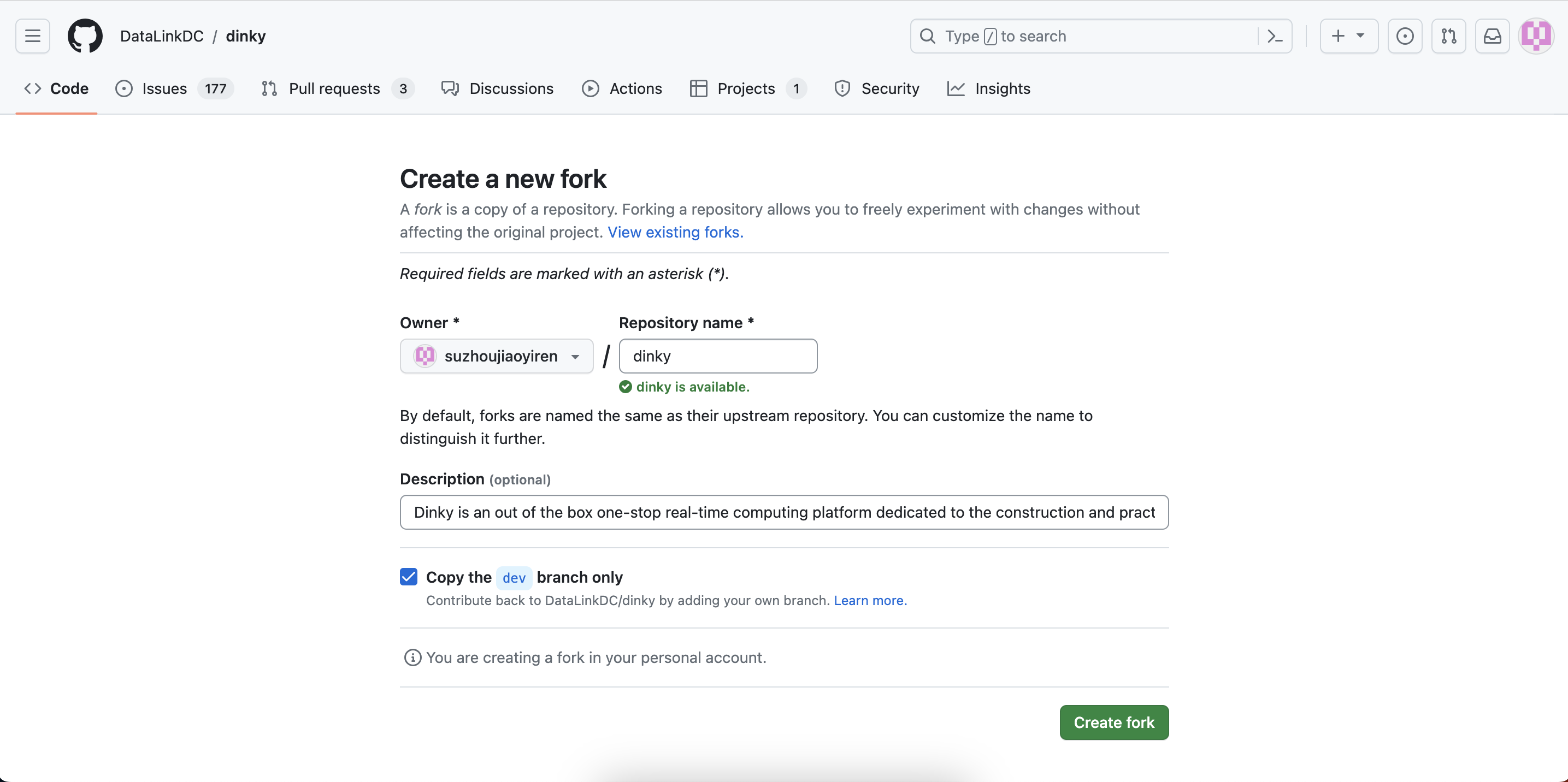The height and width of the screenshot is (782, 1568).
Task: Click the Create fork button
Action: coord(1114,722)
